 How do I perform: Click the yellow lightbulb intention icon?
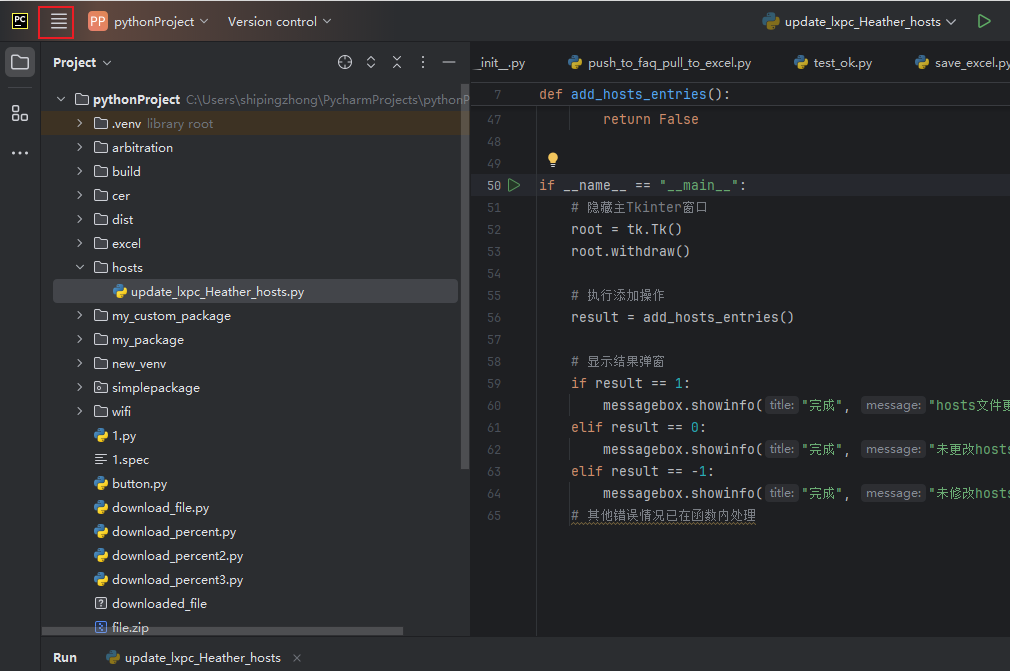click(553, 159)
